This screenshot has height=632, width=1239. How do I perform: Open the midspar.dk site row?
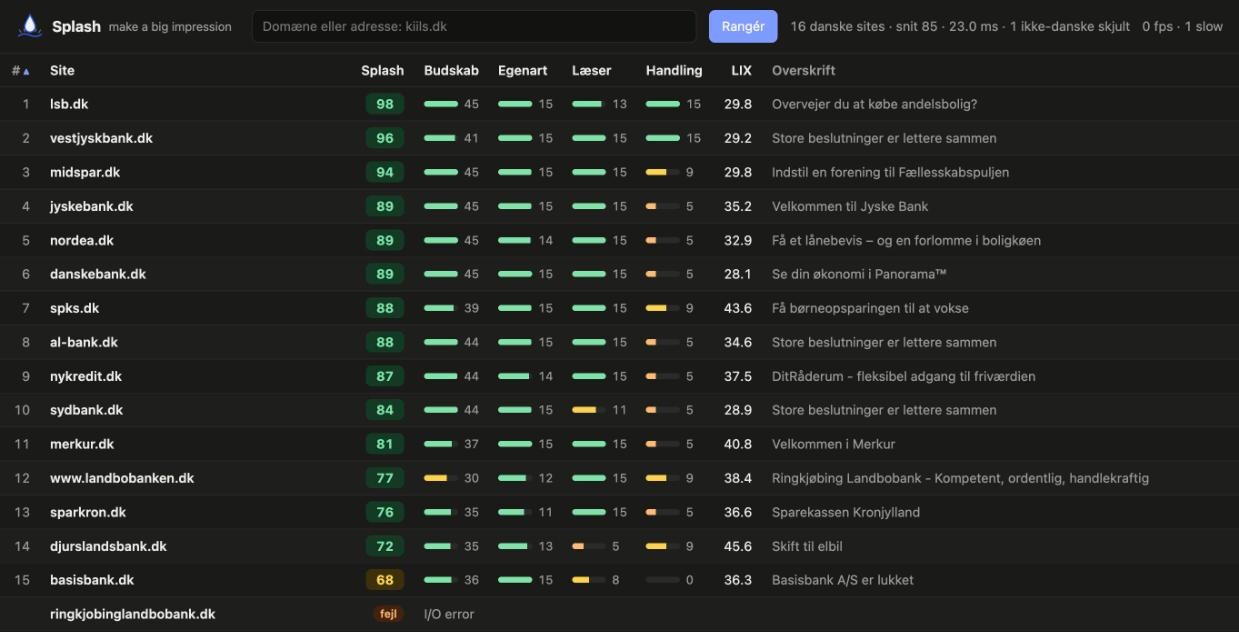click(619, 172)
